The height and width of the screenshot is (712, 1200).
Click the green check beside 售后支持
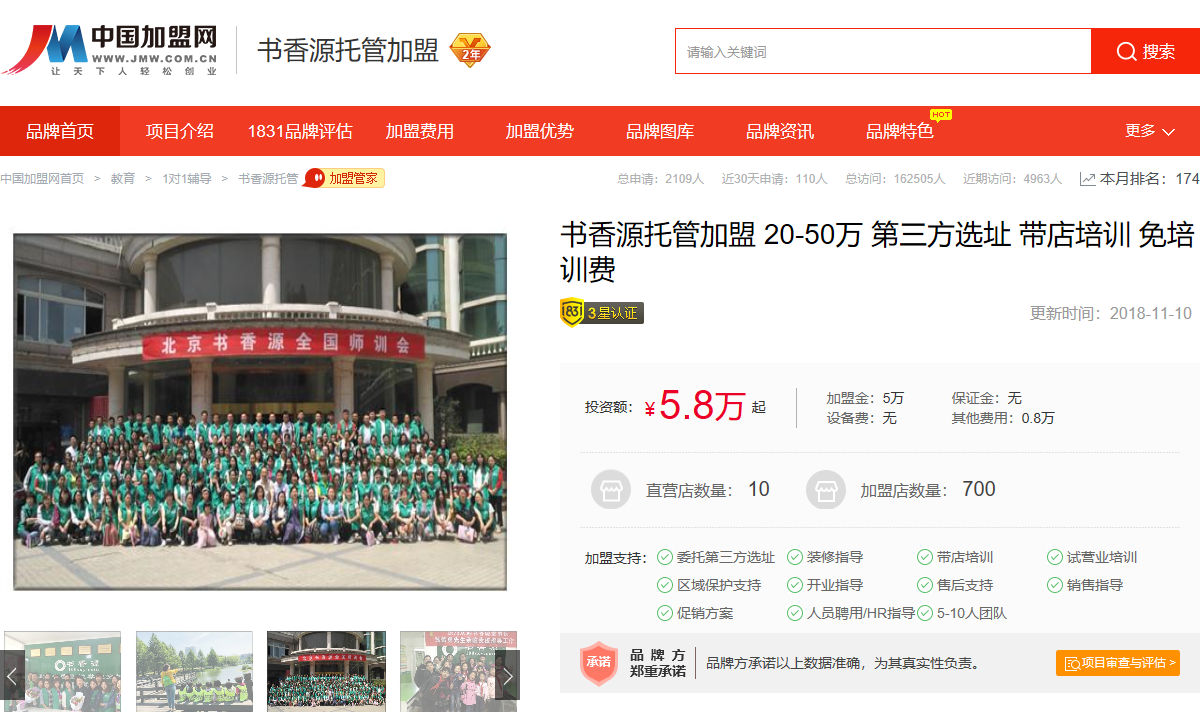pyautogui.click(x=925, y=585)
